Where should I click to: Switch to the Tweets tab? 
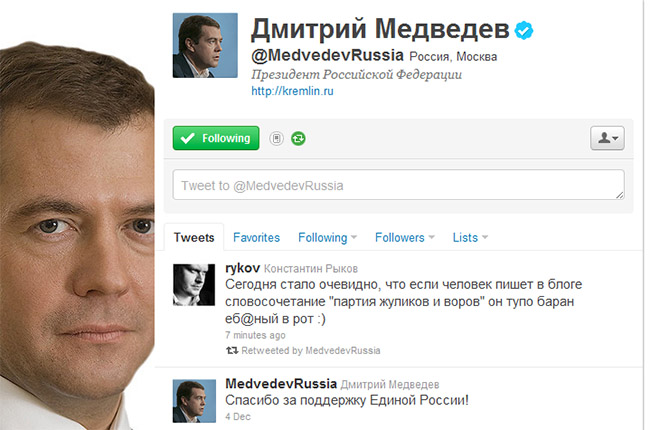pyautogui.click(x=194, y=238)
